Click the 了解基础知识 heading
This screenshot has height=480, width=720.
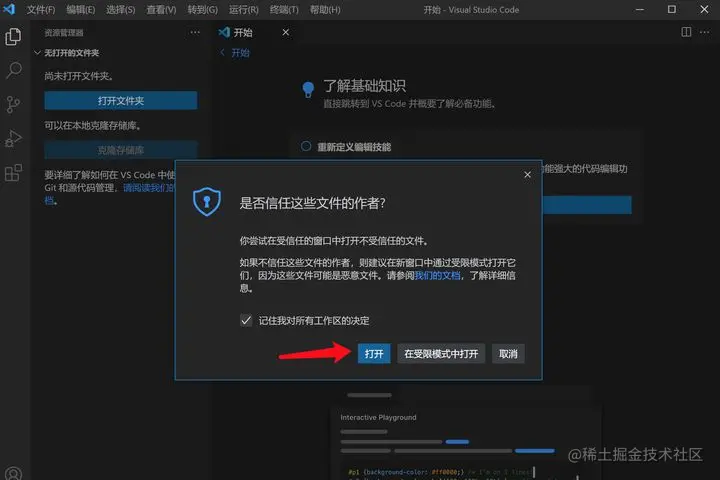364,85
